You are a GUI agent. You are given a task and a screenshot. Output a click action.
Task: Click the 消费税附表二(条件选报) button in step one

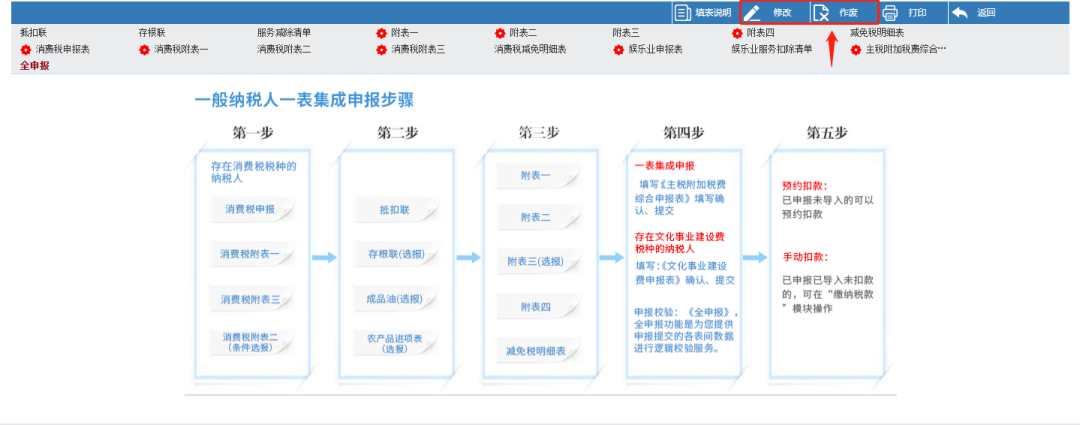pyautogui.click(x=252, y=342)
